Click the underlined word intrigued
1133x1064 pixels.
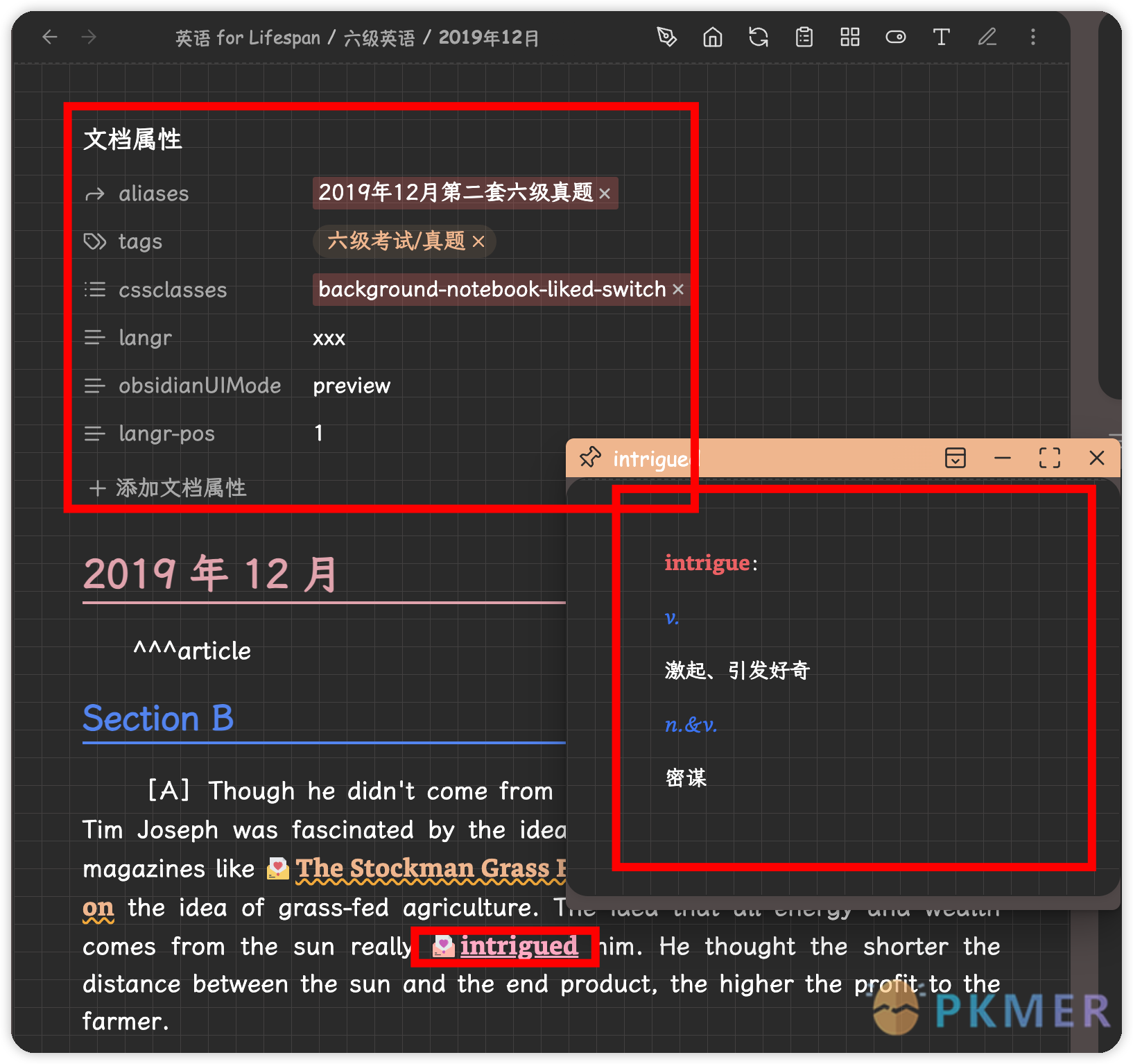click(x=519, y=945)
